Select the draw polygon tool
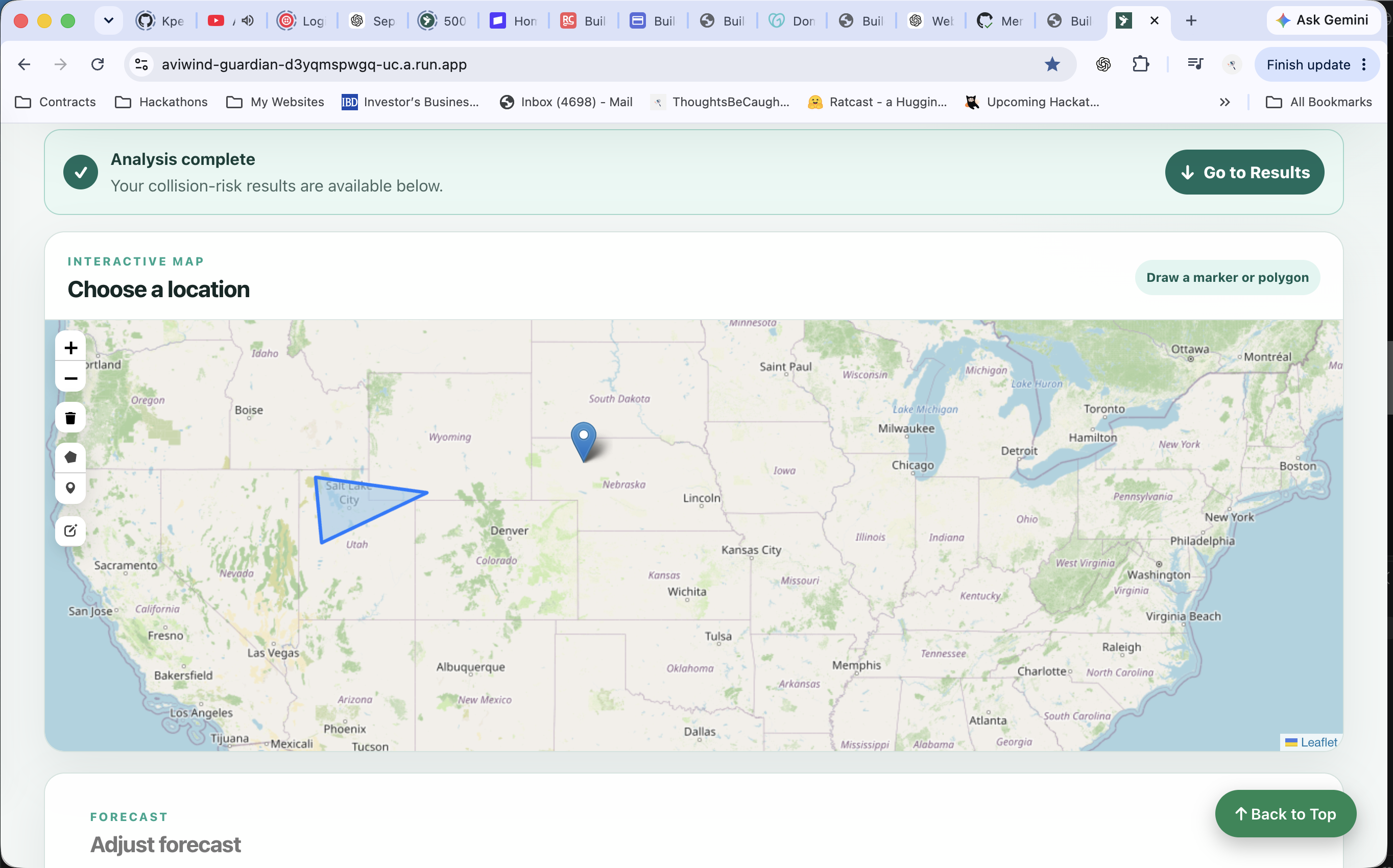Image resolution: width=1393 pixels, height=868 pixels. (70, 457)
